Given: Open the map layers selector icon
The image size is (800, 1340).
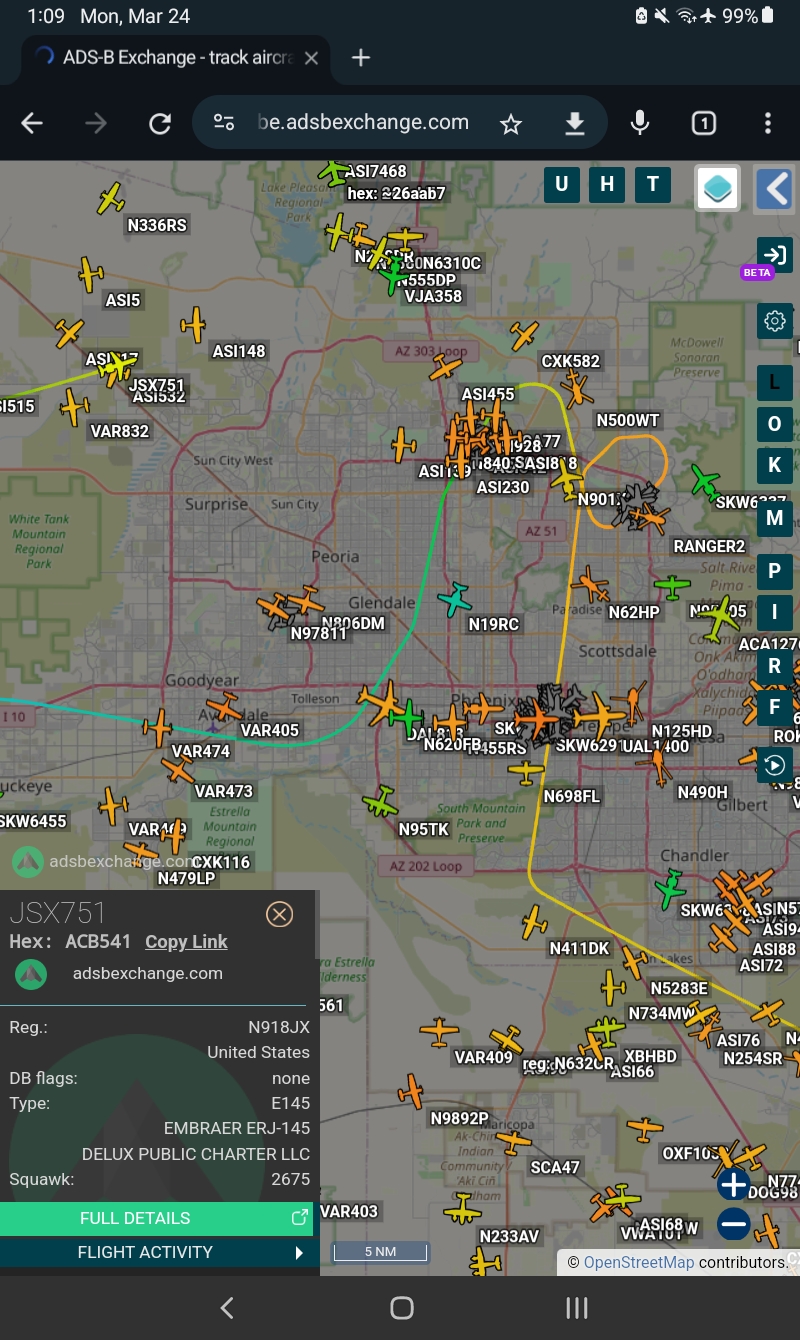Looking at the screenshot, I should [717, 187].
